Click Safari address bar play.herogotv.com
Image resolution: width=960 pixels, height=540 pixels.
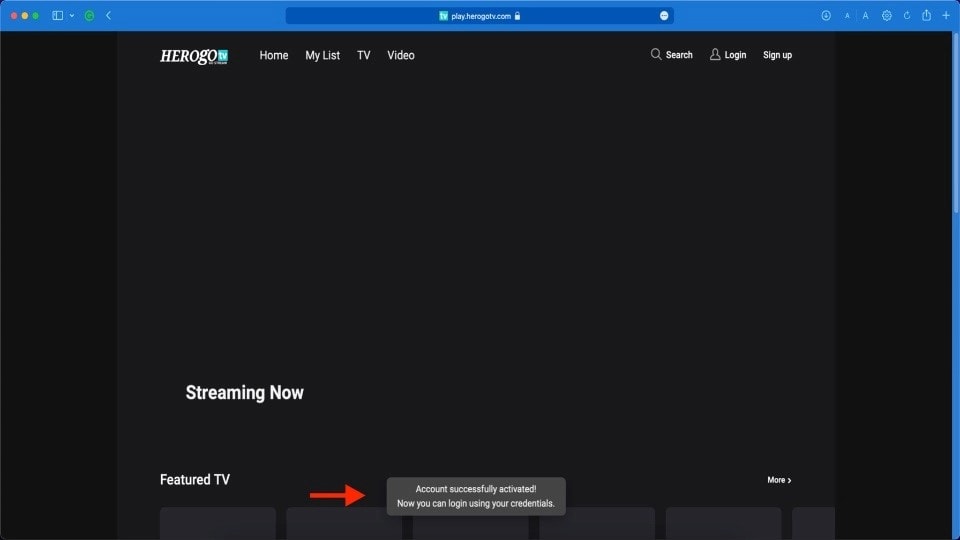click(479, 16)
